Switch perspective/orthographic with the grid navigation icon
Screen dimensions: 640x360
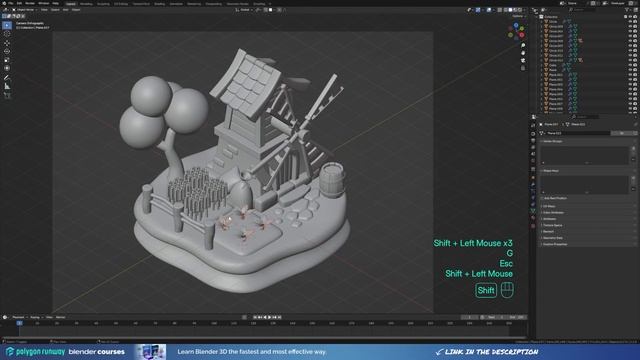click(523, 68)
